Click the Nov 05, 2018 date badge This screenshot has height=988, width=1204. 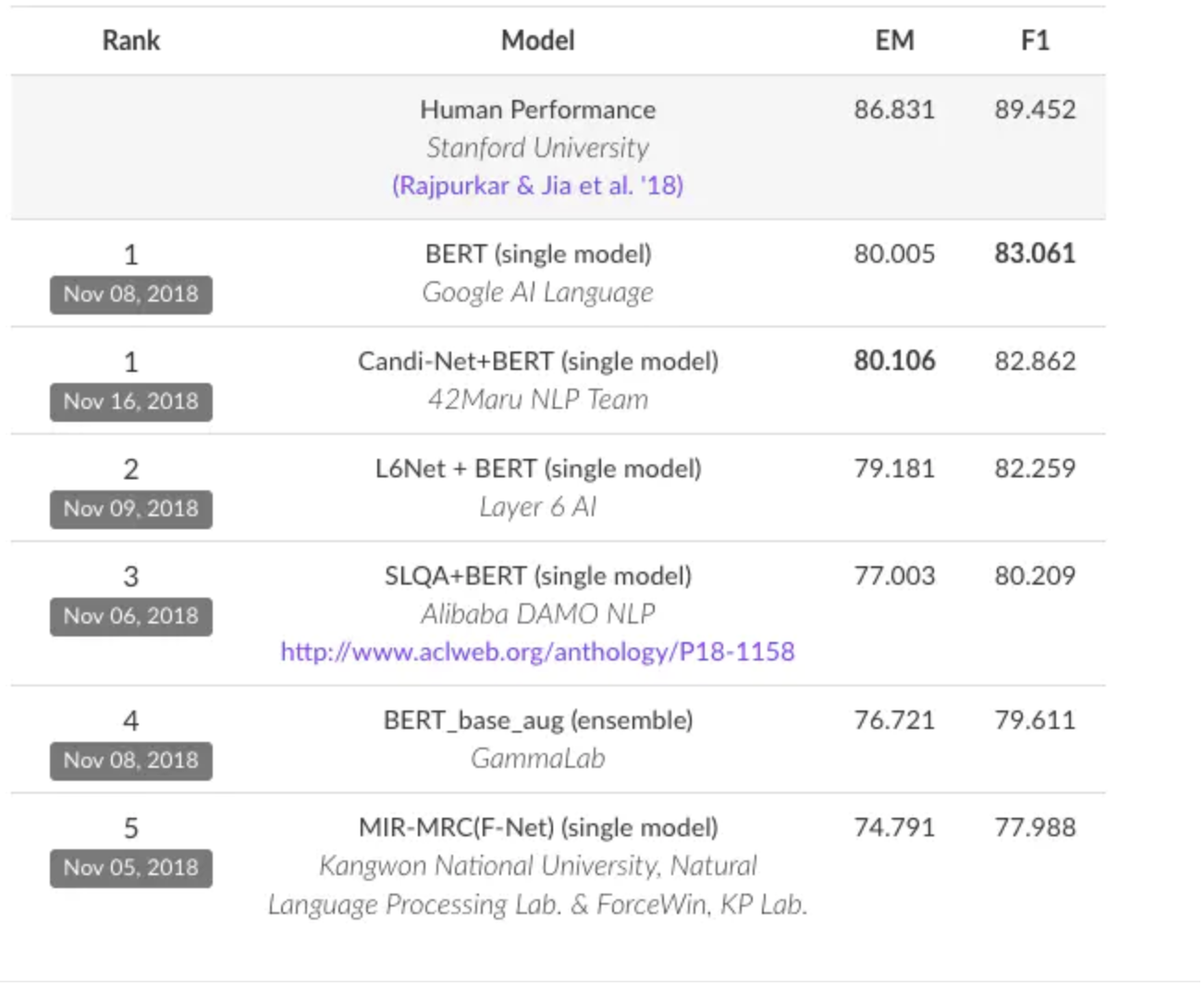(131, 869)
